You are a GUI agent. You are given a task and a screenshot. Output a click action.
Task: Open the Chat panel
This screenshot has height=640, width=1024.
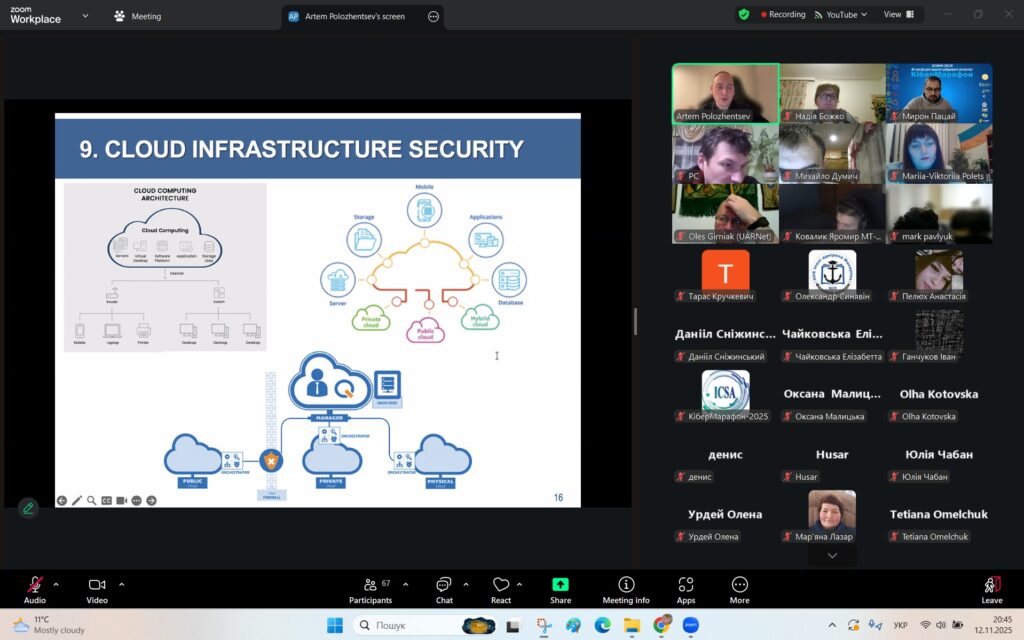pos(444,589)
